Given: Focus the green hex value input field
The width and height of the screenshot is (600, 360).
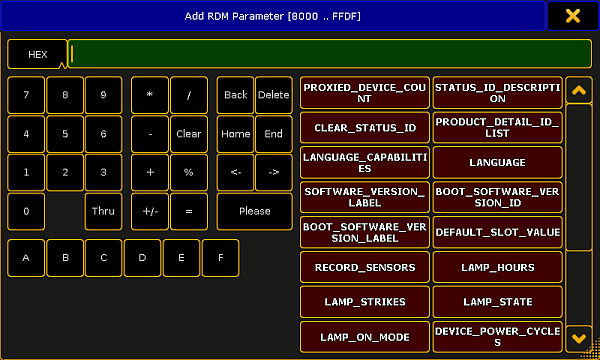Looking at the screenshot, I should (x=330, y=54).
